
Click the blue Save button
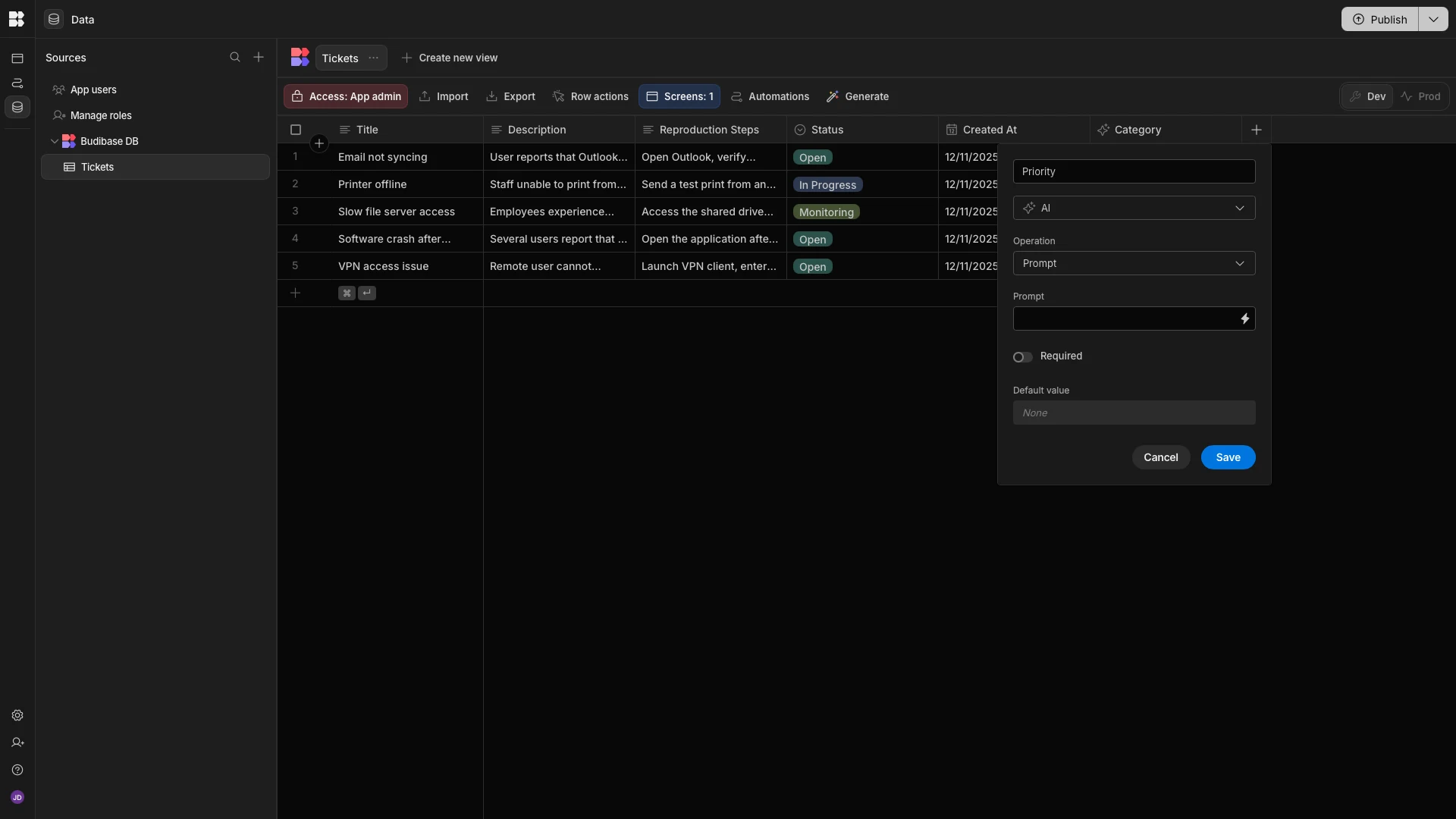1228,457
